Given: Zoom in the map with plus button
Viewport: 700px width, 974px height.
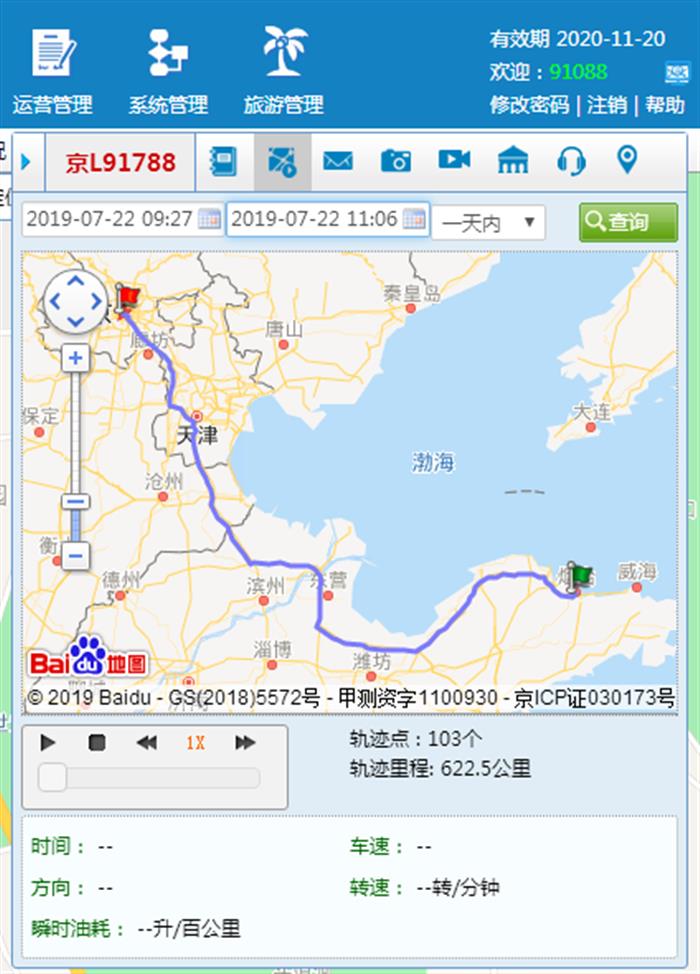Looking at the screenshot, I should point(75,358).
